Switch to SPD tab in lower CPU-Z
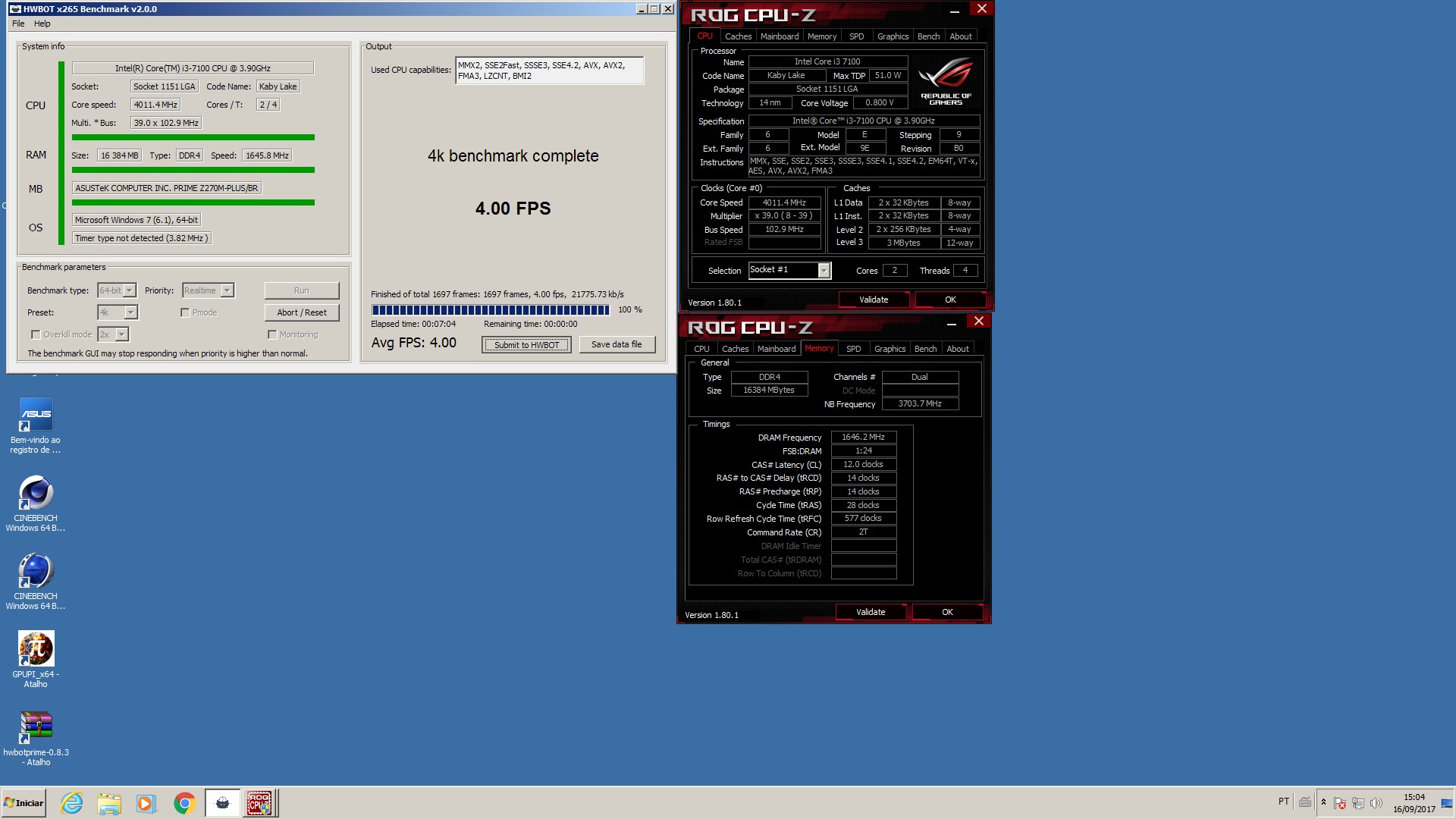Viewport: 1456px width, 819px height. pyautogui.click(x=853, y=349)
